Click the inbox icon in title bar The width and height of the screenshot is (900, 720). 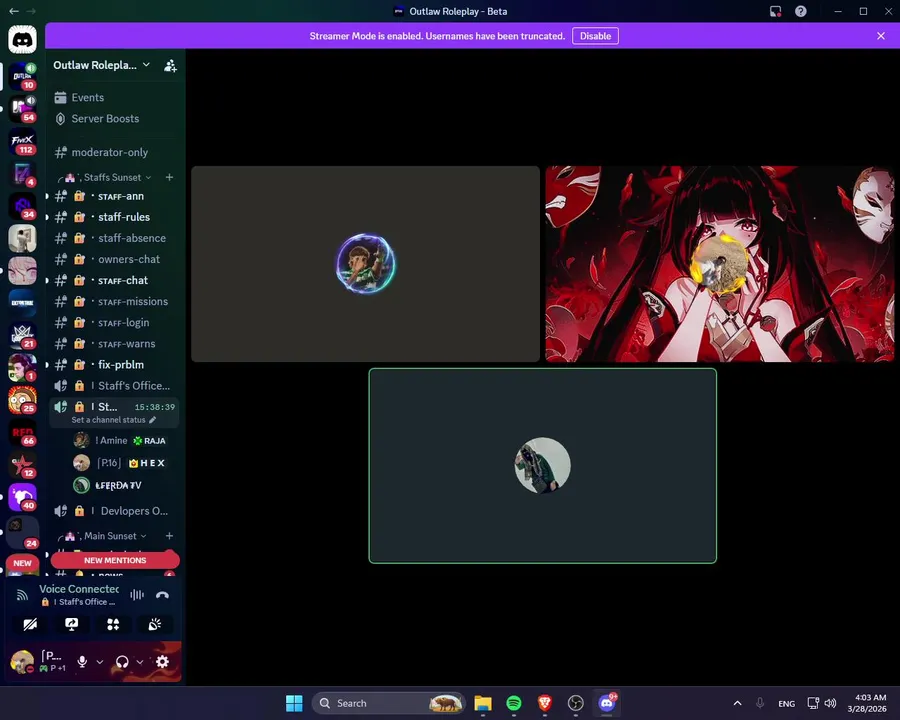(x=775, y=11)
